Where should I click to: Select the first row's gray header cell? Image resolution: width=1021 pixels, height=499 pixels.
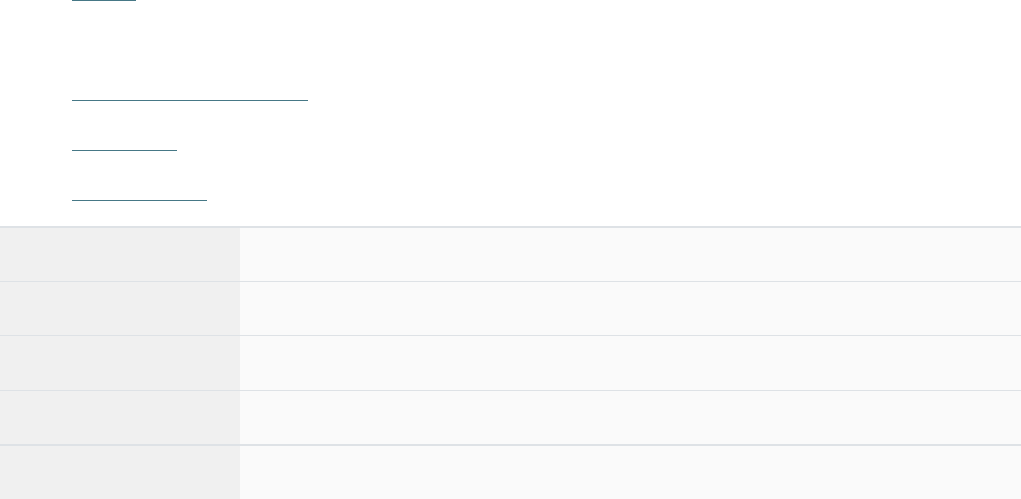tap(119, 254)
